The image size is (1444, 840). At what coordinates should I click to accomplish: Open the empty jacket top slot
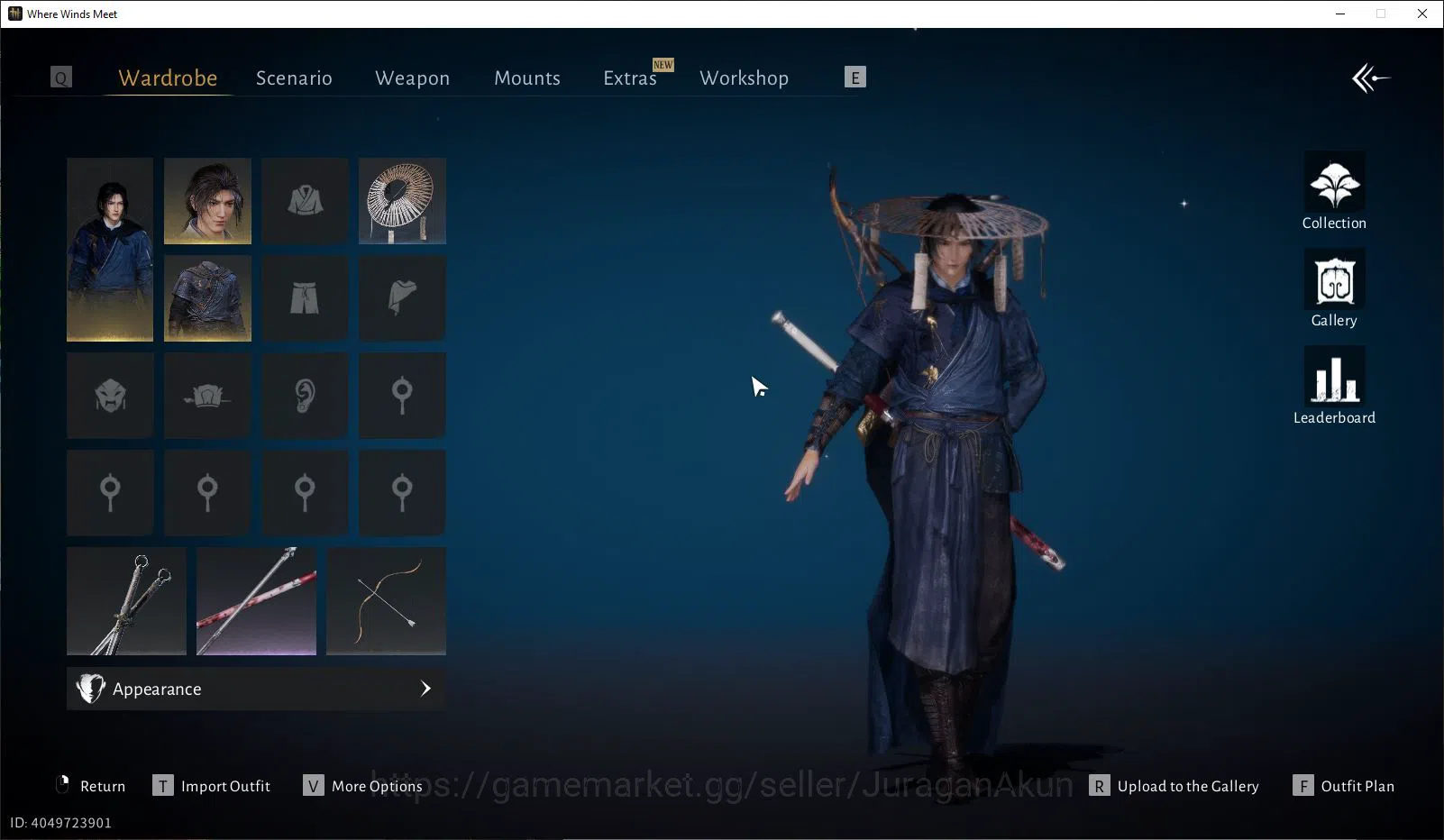point(305,201)
